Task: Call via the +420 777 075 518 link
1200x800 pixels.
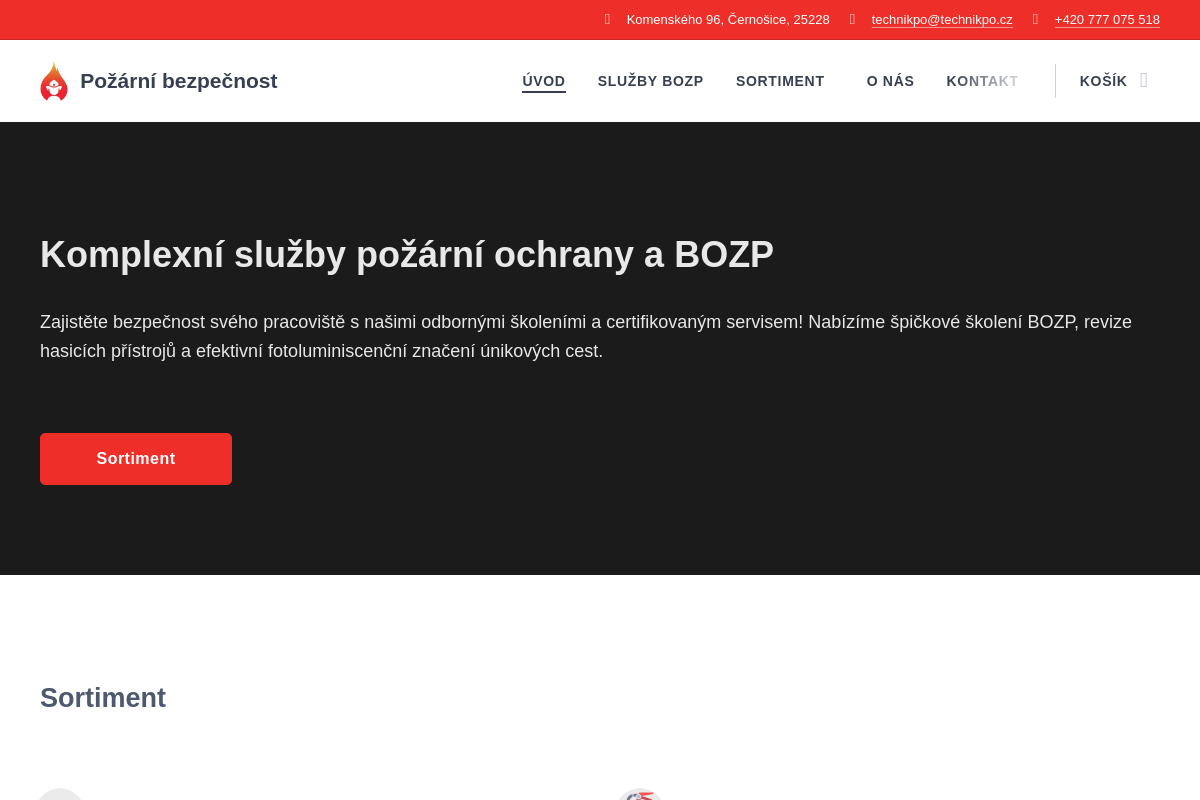Action: [x=1107, y=19]
